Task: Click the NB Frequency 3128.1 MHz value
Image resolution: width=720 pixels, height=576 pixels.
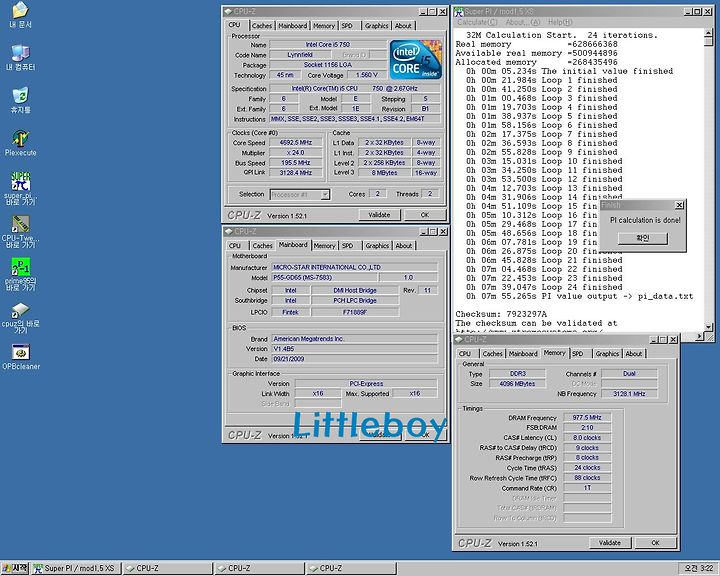Action: pyautogui.click(x=629, y=394)
